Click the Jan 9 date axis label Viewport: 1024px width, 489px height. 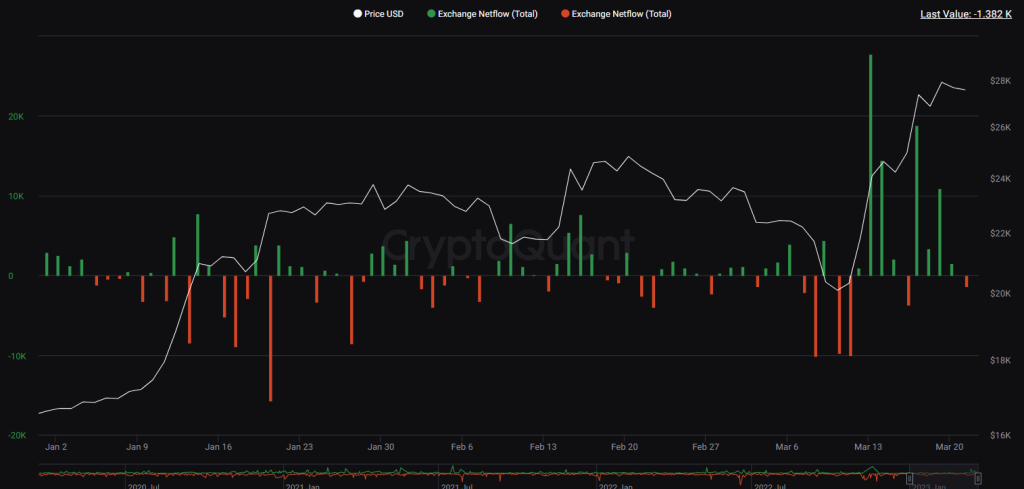click(137, 447)
